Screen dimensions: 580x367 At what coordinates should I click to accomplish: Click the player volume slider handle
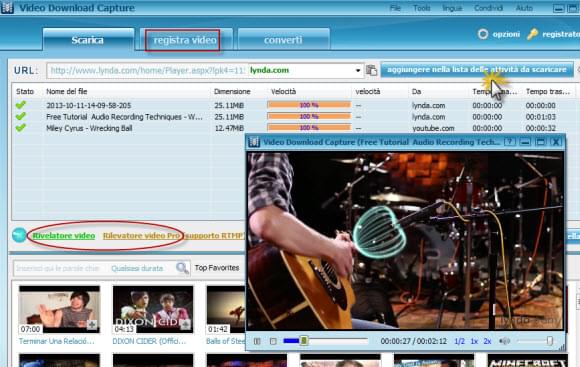pyautogui.click(x=550, y=341)
